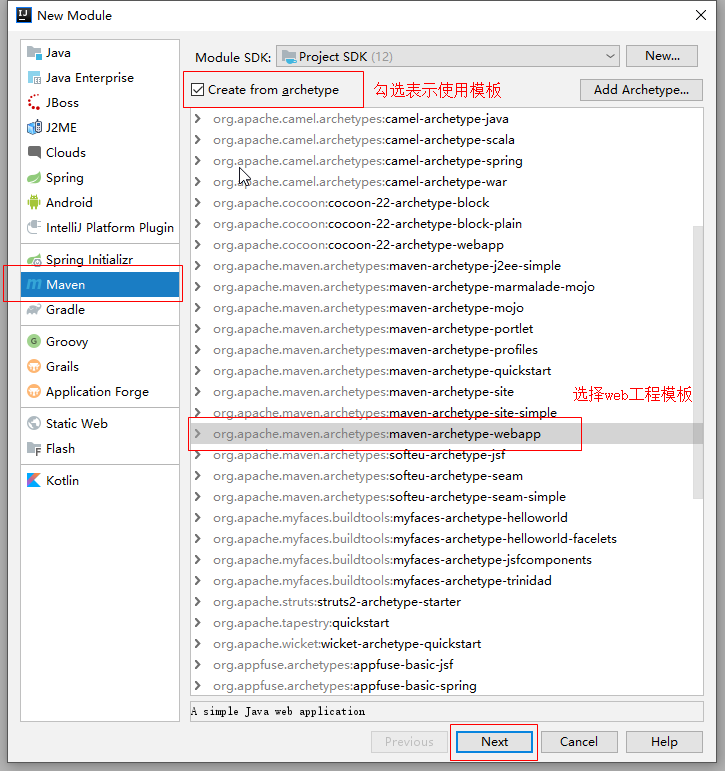
Task: Click the Android robot icon
Action: (x=34, y=202)
